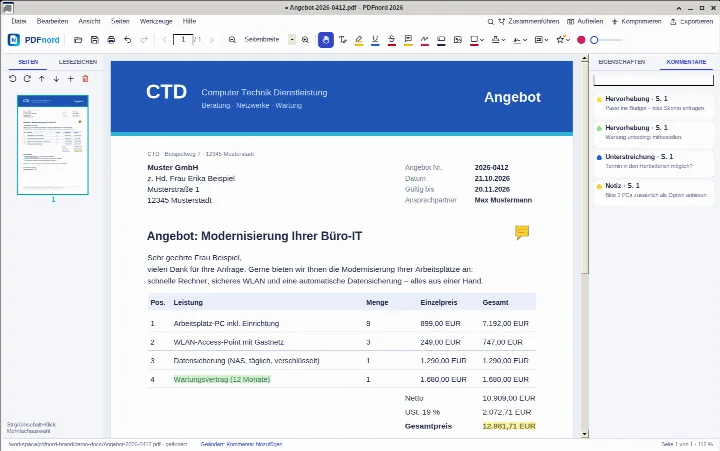Select the underline annotation tool
This screenshot has height=451, width=720.
pos(375,40)
